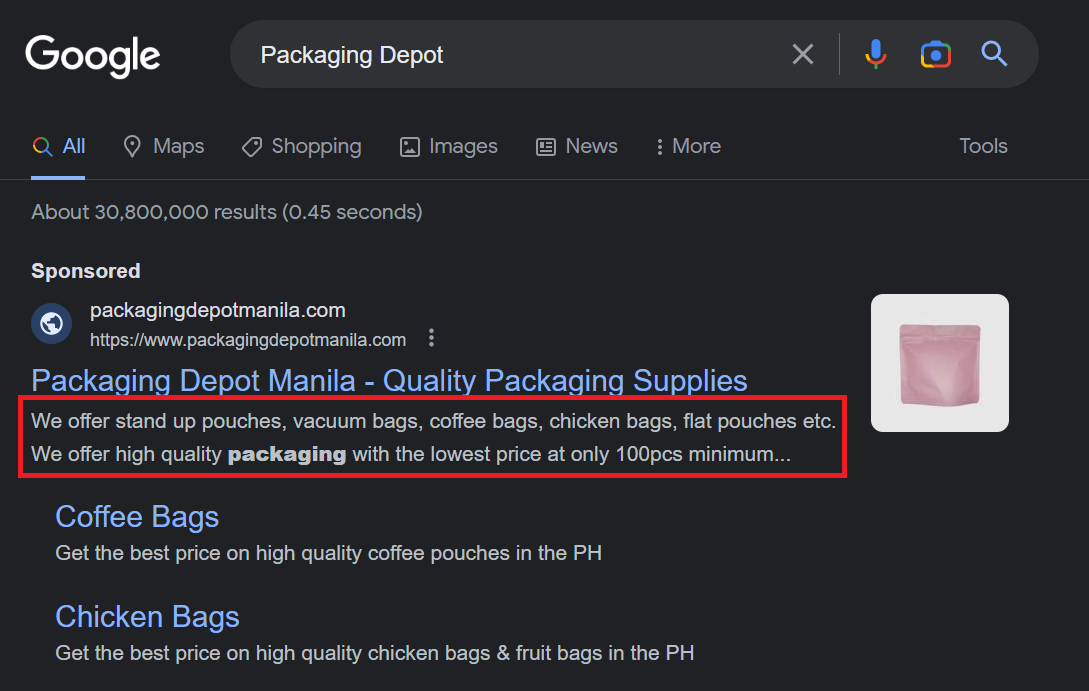Click the packagingdepotmanila.com URL text

pos(248,340)
